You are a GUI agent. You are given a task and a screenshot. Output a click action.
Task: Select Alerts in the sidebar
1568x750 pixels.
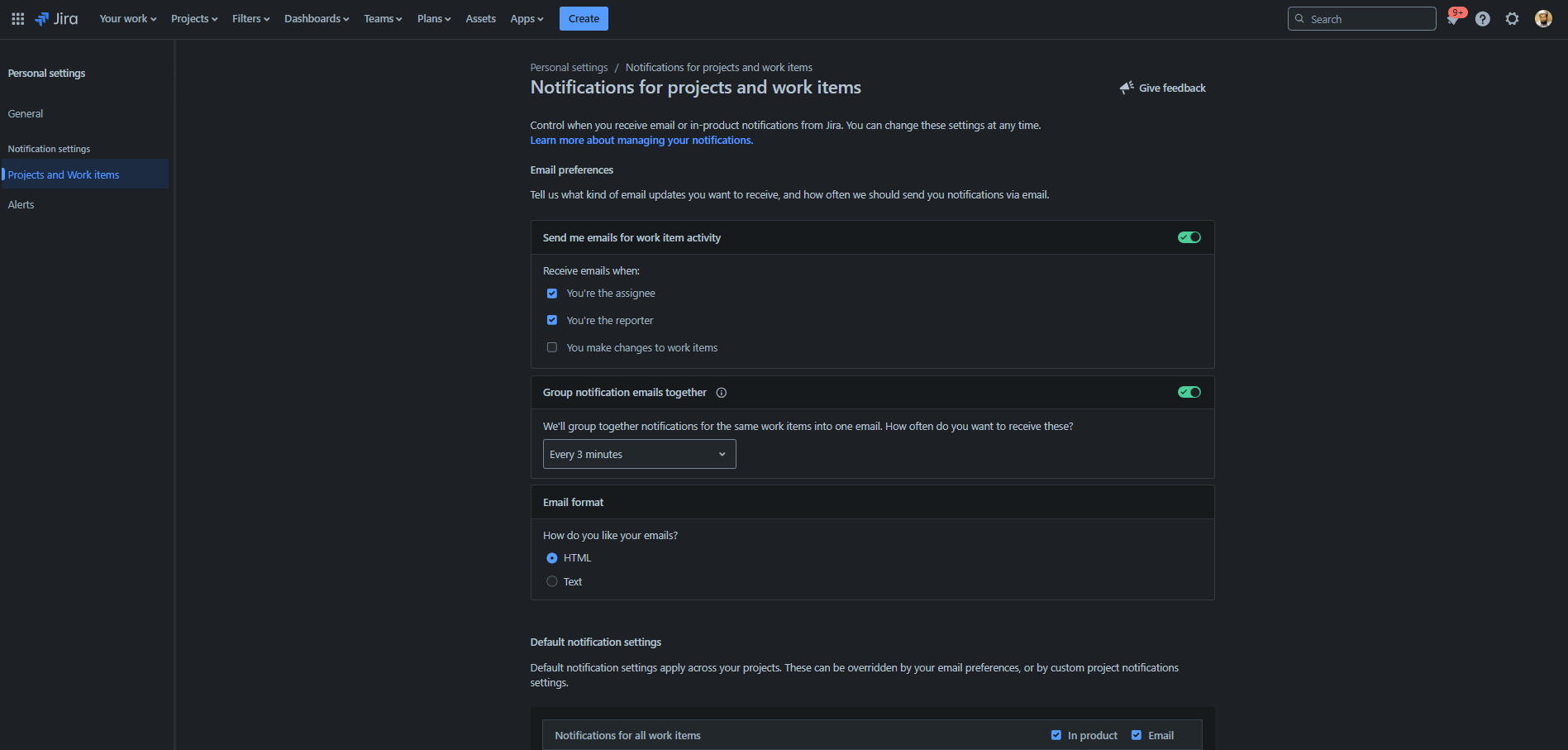tap(21, 204)
